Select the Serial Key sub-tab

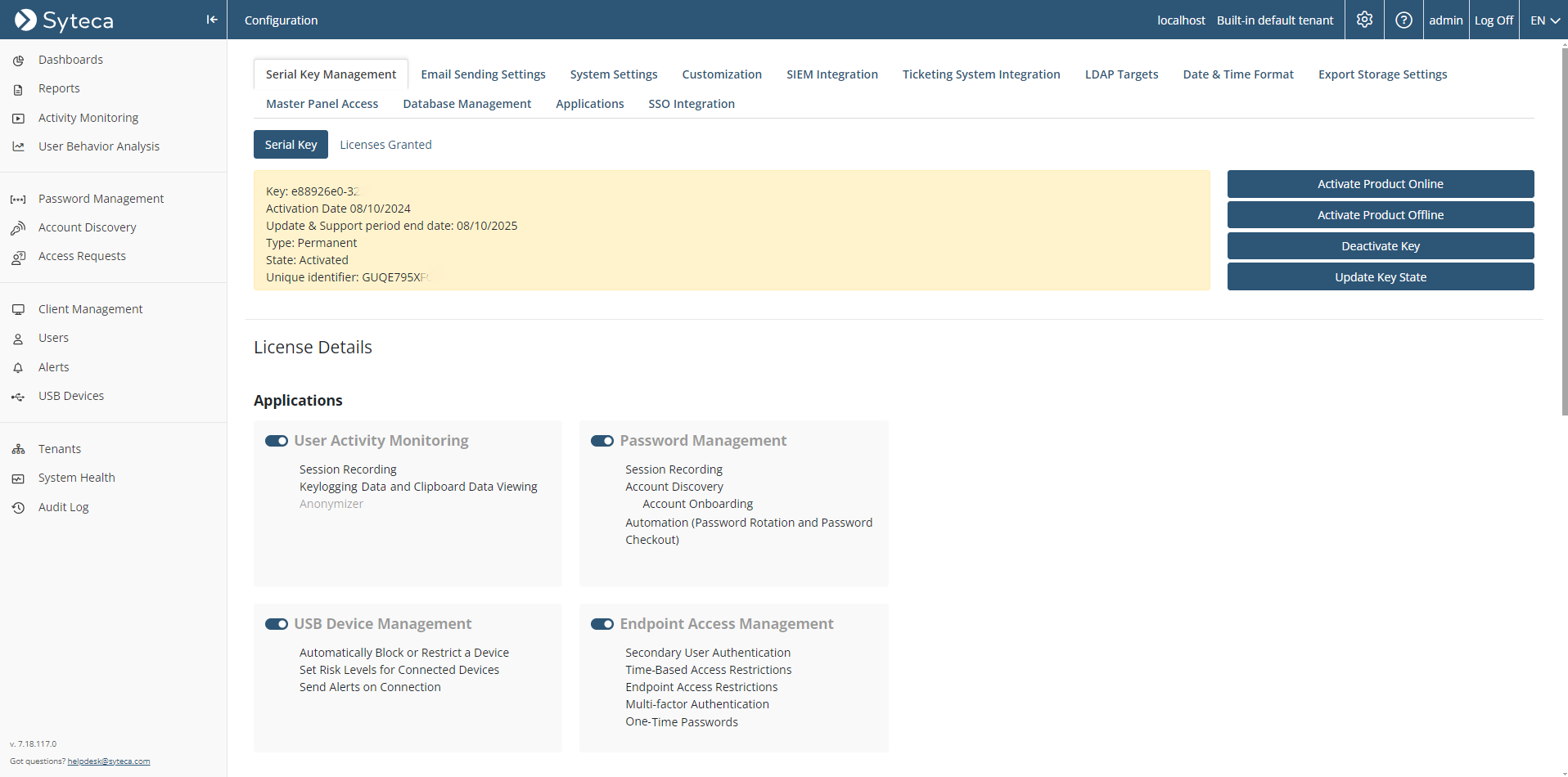[291, 145]
